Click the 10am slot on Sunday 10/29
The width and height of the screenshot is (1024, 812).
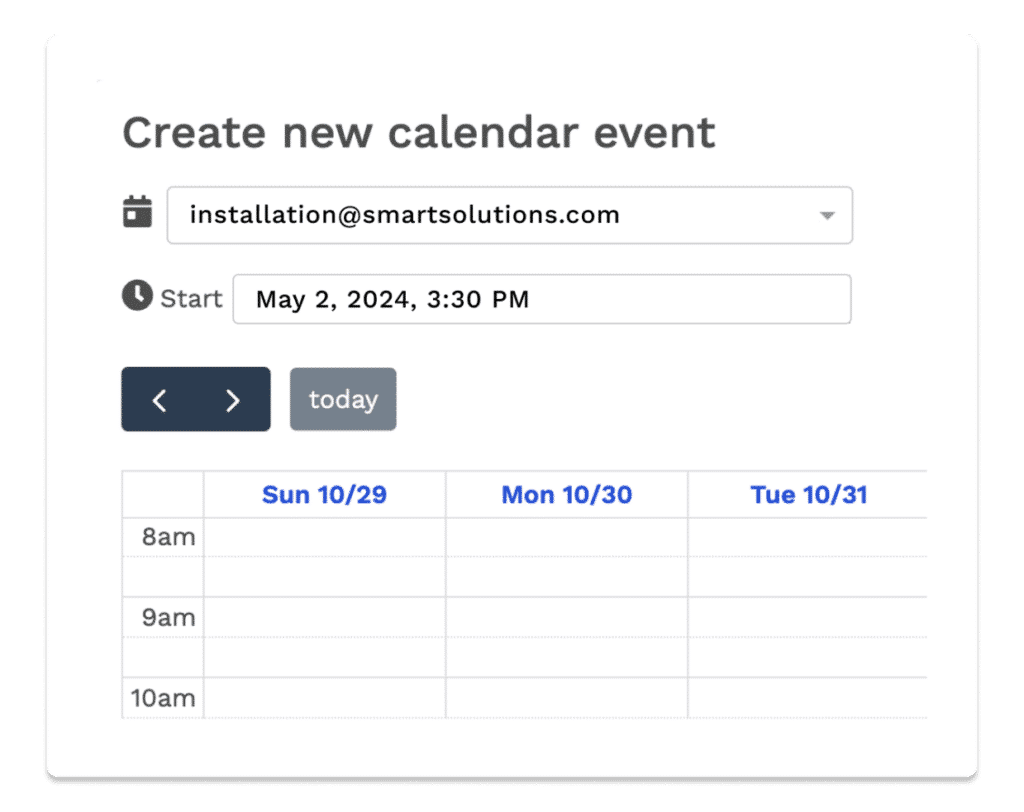coord(325,698)
